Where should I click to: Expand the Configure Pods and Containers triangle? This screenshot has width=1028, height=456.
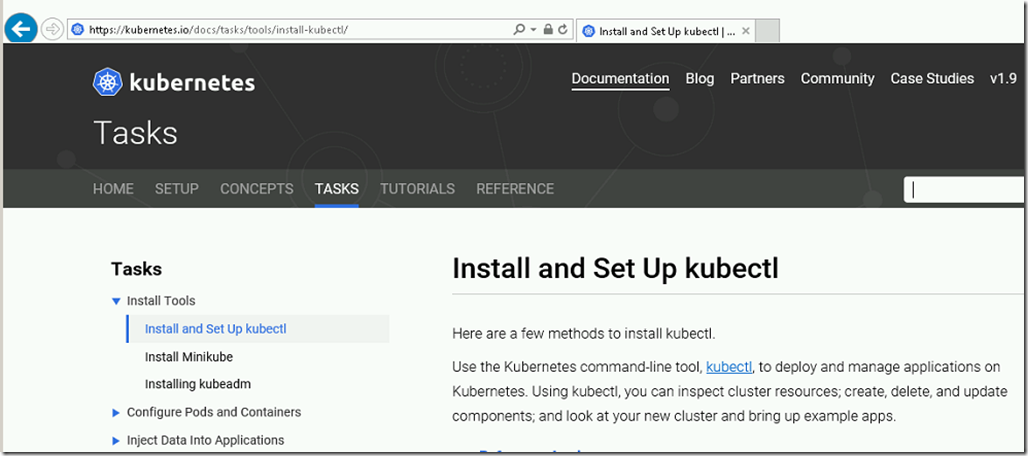click(x=116, y=413)
